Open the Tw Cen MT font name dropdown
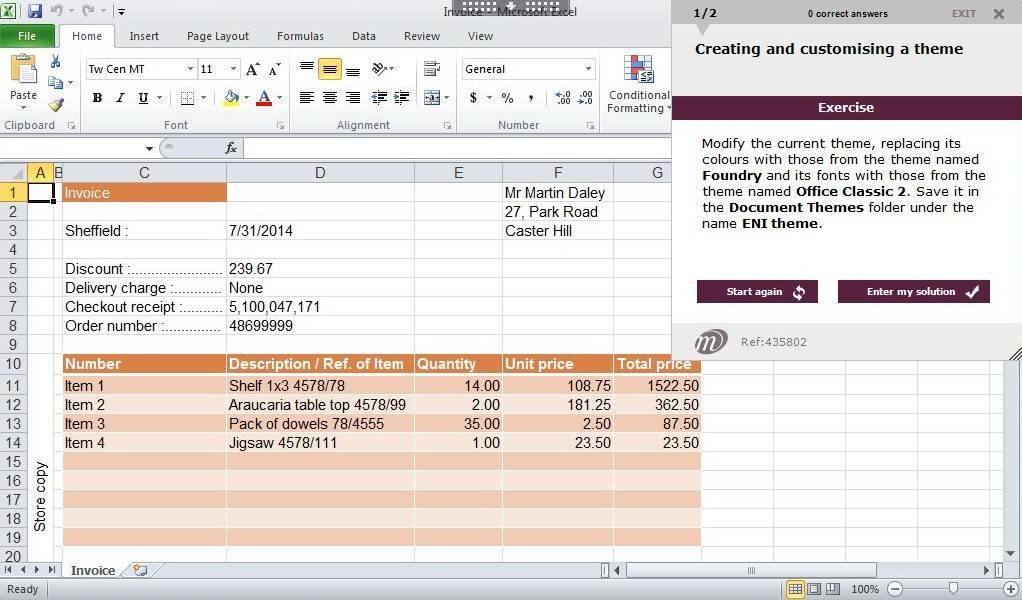Viewport: 1022px width, 600px height. (190, 69)
